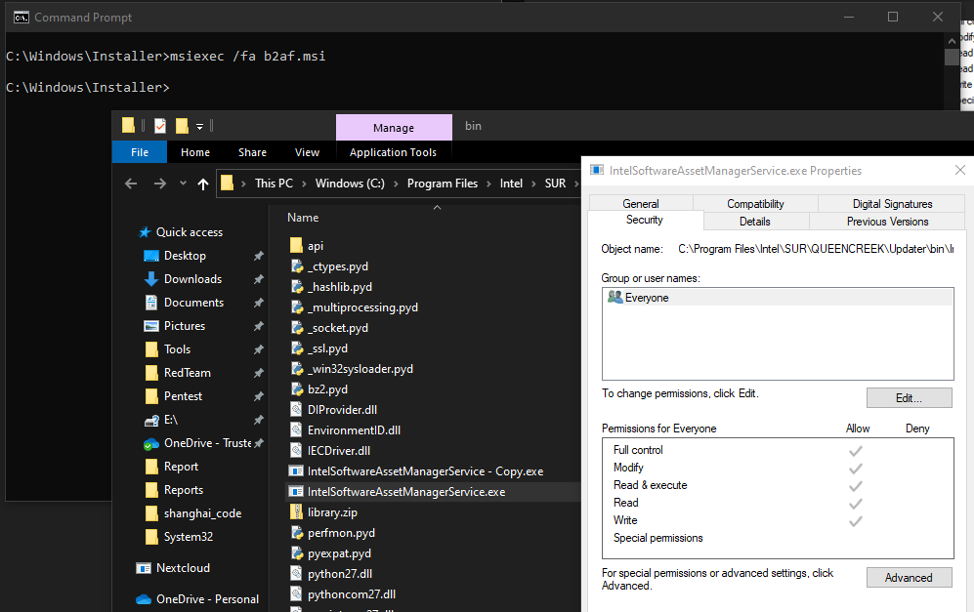The height and width of the screenshot is (612, 974).
Task: Switch to Details tab in Properties
Action: coord(755,221)
